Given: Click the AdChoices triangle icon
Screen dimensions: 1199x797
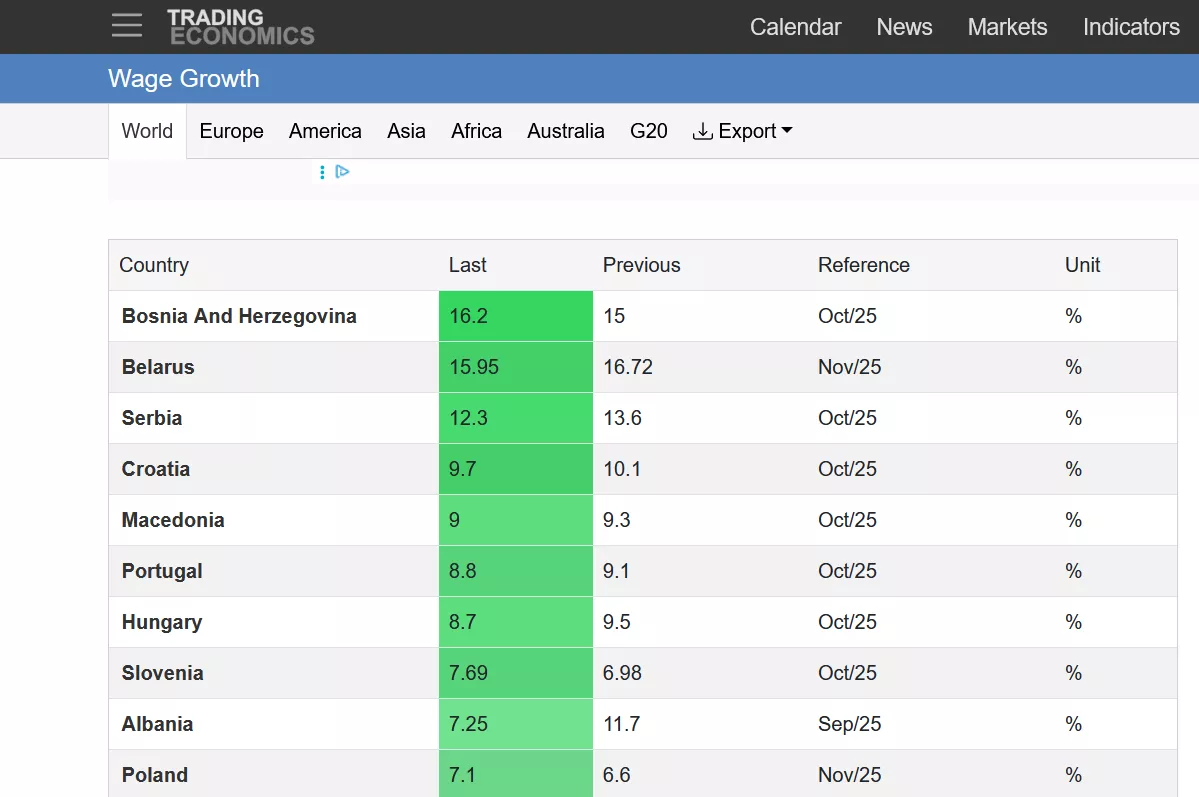Looking at the screenshot, I should click(x=343, y=172).
